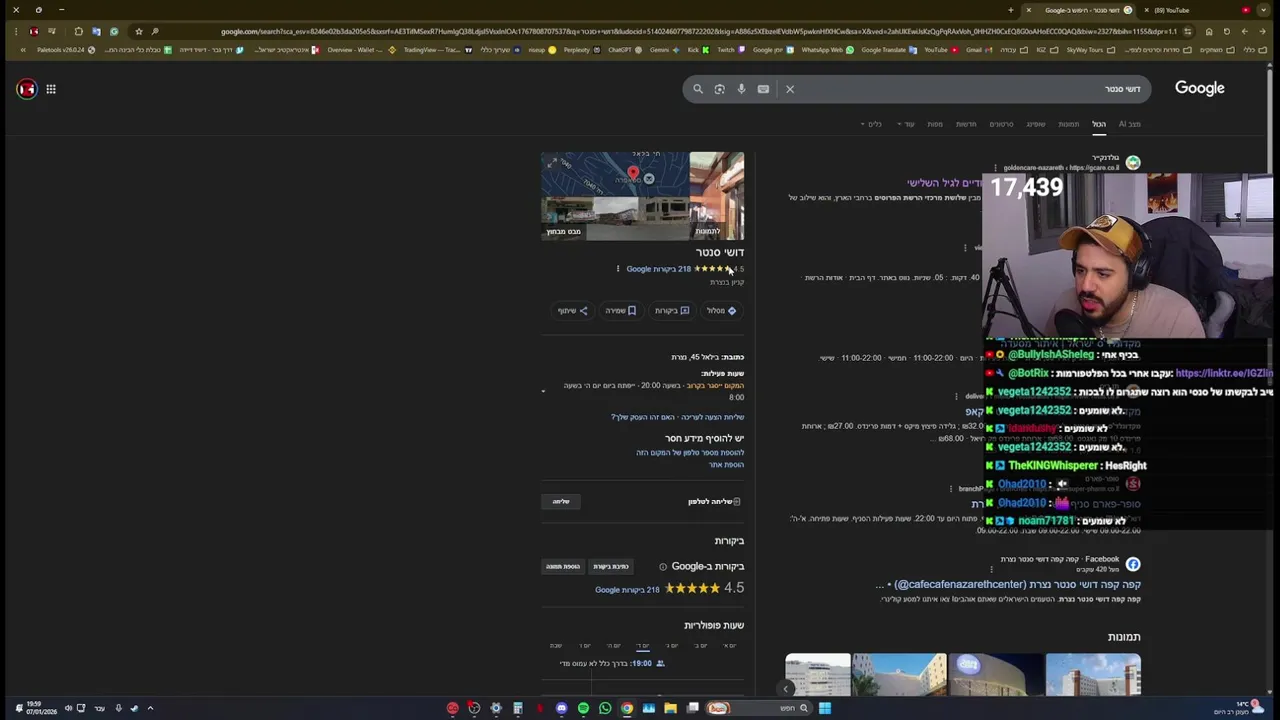The image size is (1280, 720).
Task: Click the שמירה save button
Action: click(620, 311)
